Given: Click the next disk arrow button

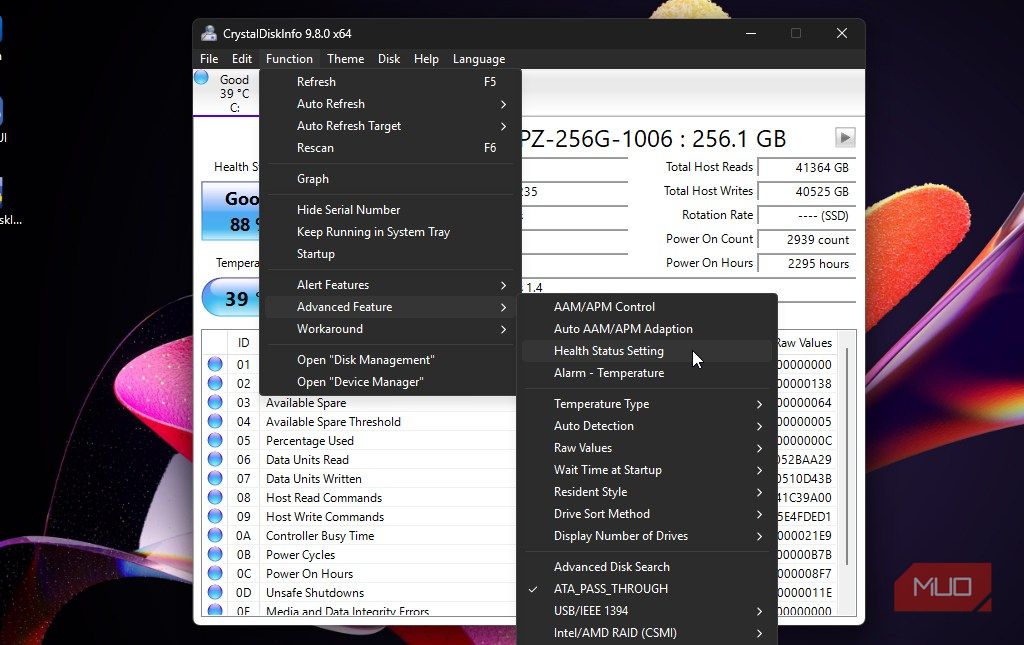Looking at the screenshot, I should point(844,137).
